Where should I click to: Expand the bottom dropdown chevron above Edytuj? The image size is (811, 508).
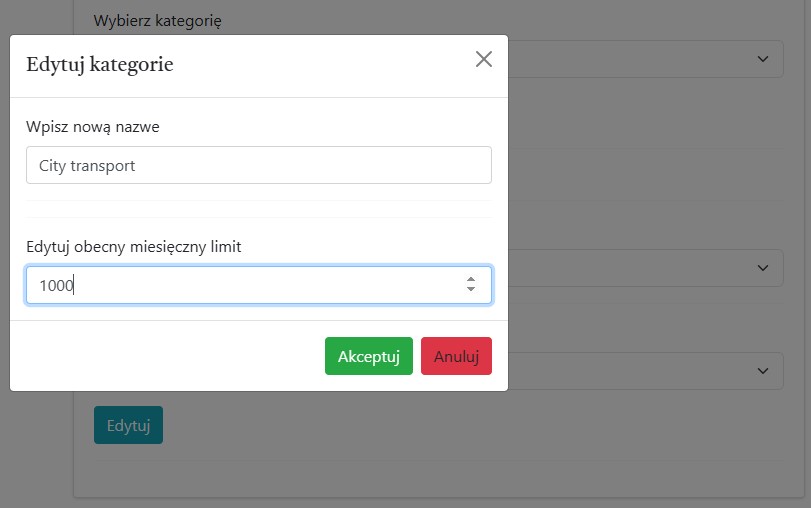click(x=764, y=371)
